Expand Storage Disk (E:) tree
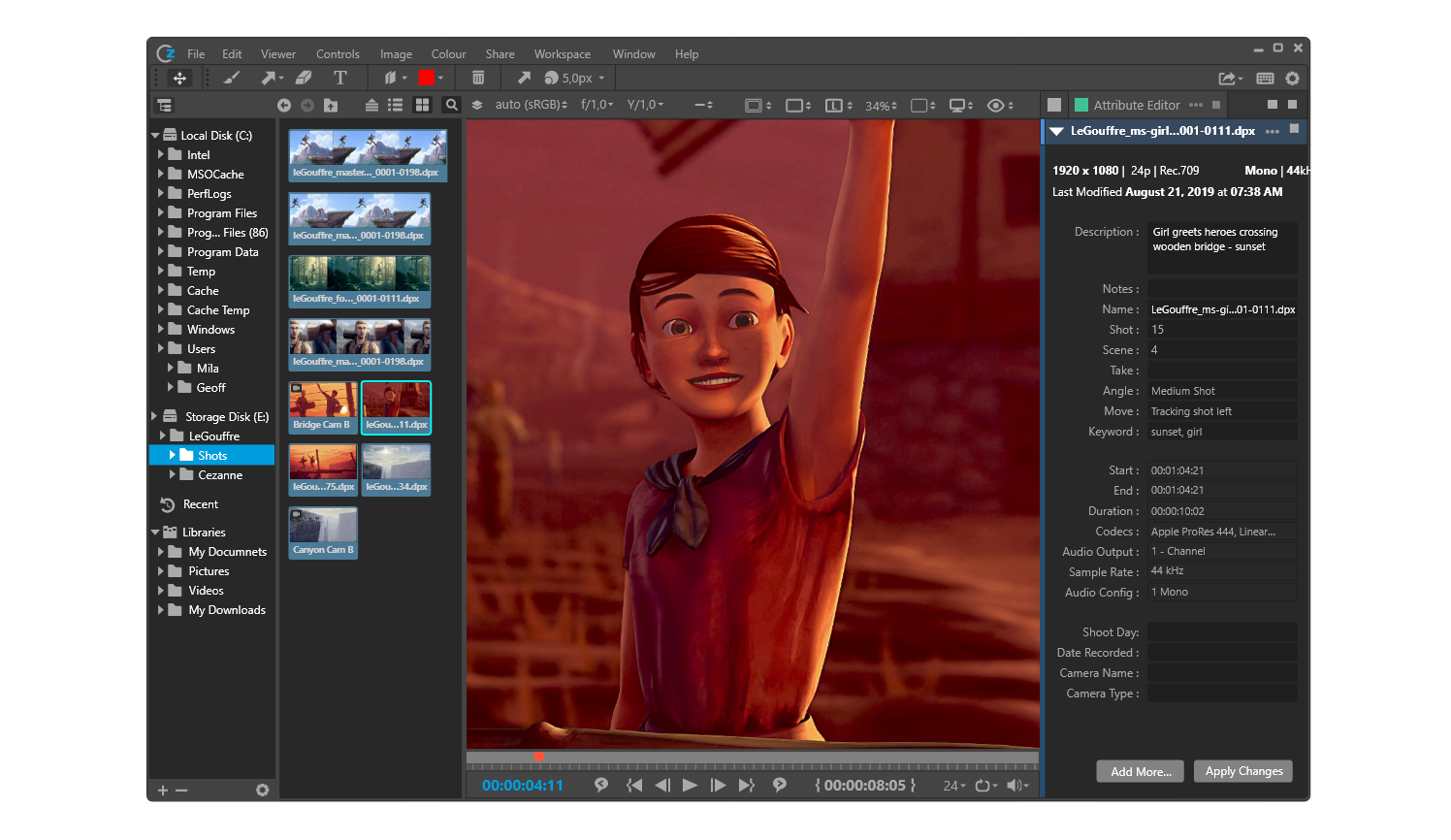This screenshot has height=840, width=1451. tap(154, 416)
